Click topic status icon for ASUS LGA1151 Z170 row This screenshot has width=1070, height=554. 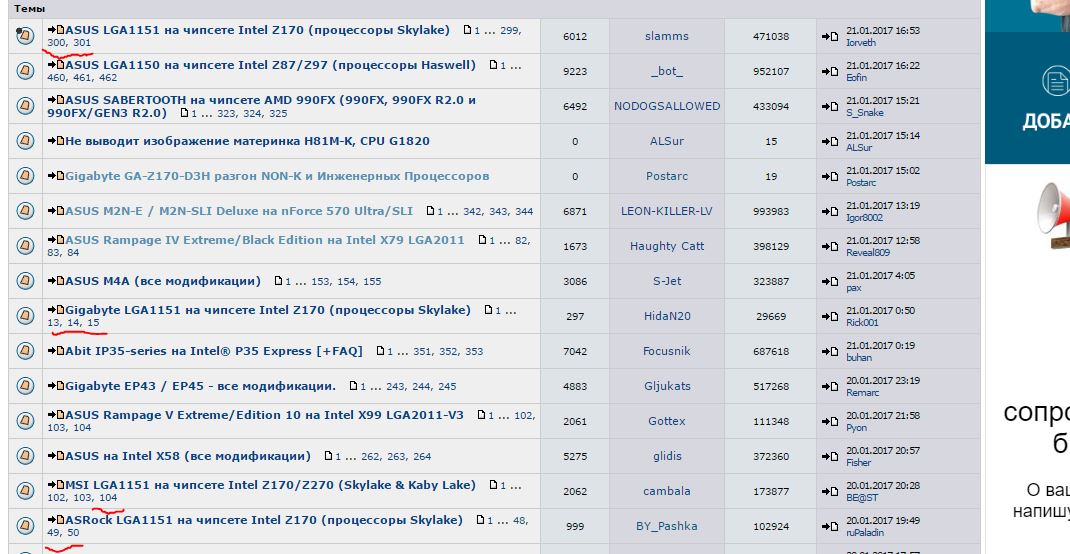(x=25, y=36)
